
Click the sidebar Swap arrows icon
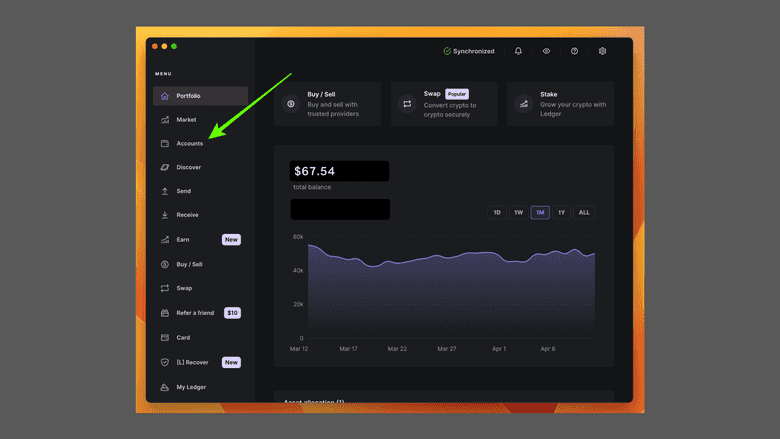click(x=165, y=288)
